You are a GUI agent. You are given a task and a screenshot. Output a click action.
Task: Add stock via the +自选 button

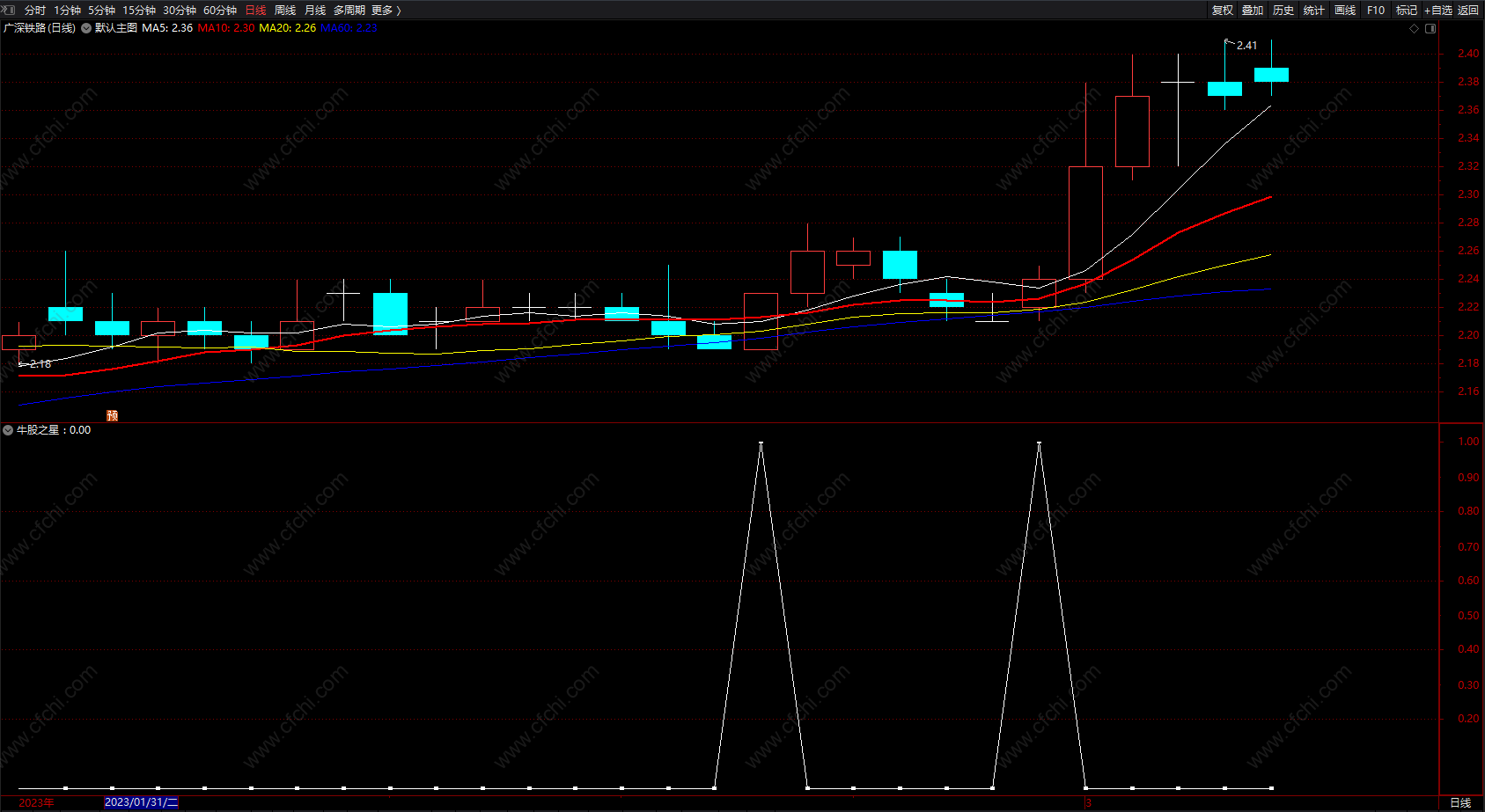tap(1438, 11)
